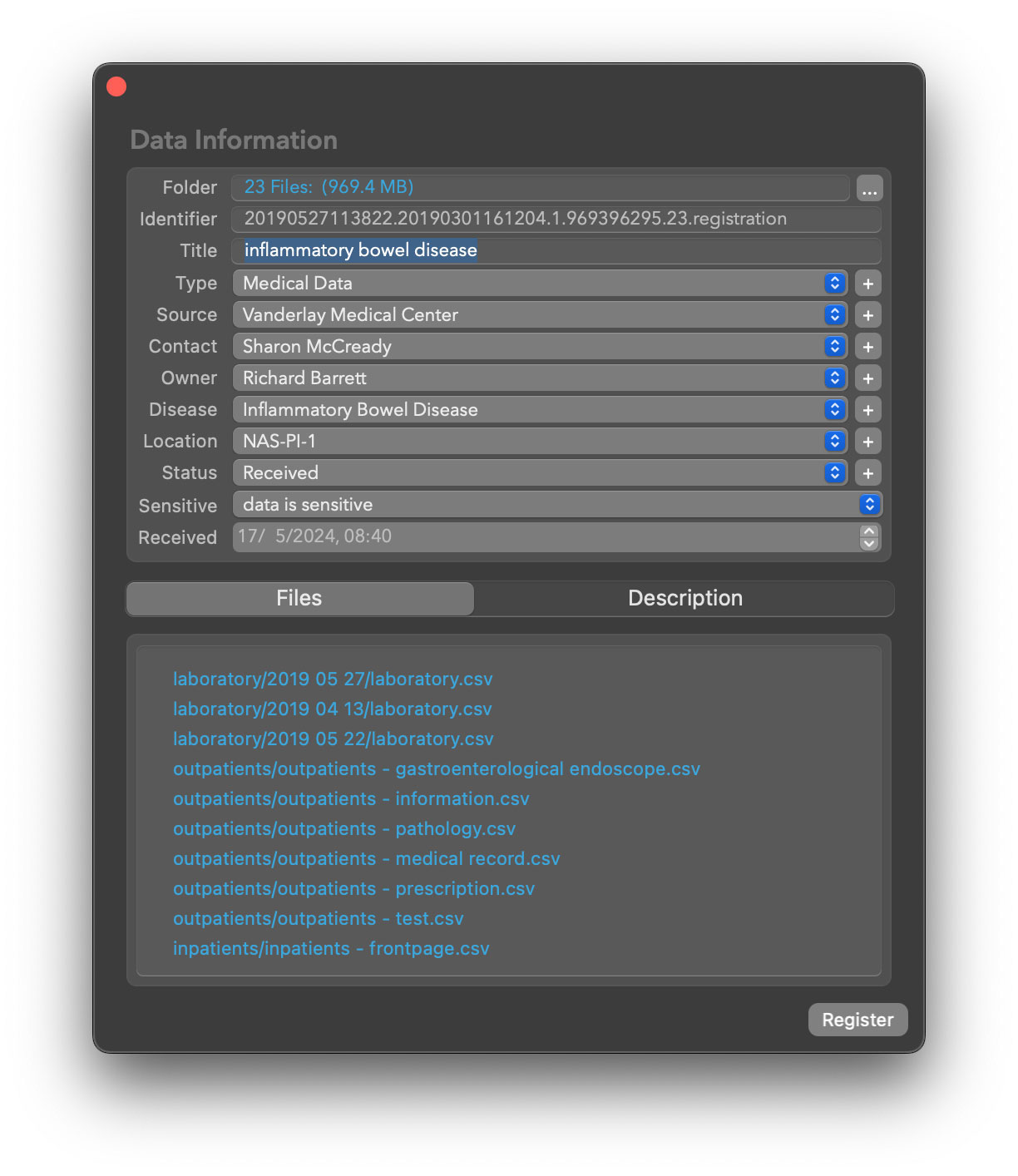Open outpatients pathology.csv file link
This screenshot has width=1018, height=1176.
[343, 829]
